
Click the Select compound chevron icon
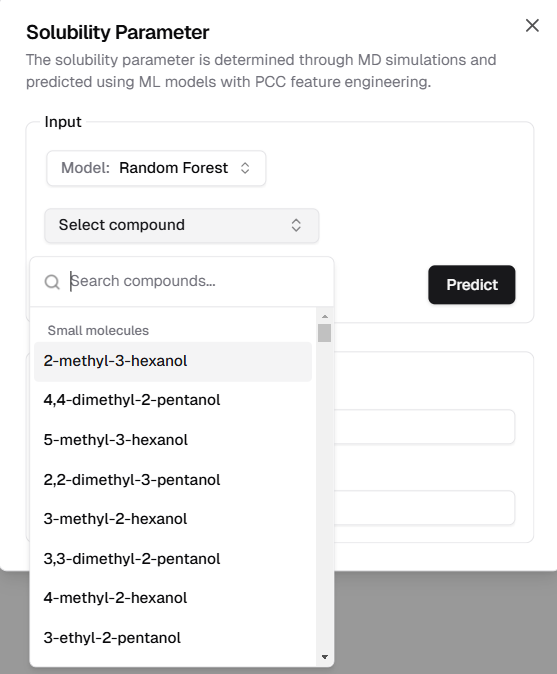click(x=296, y=225)
